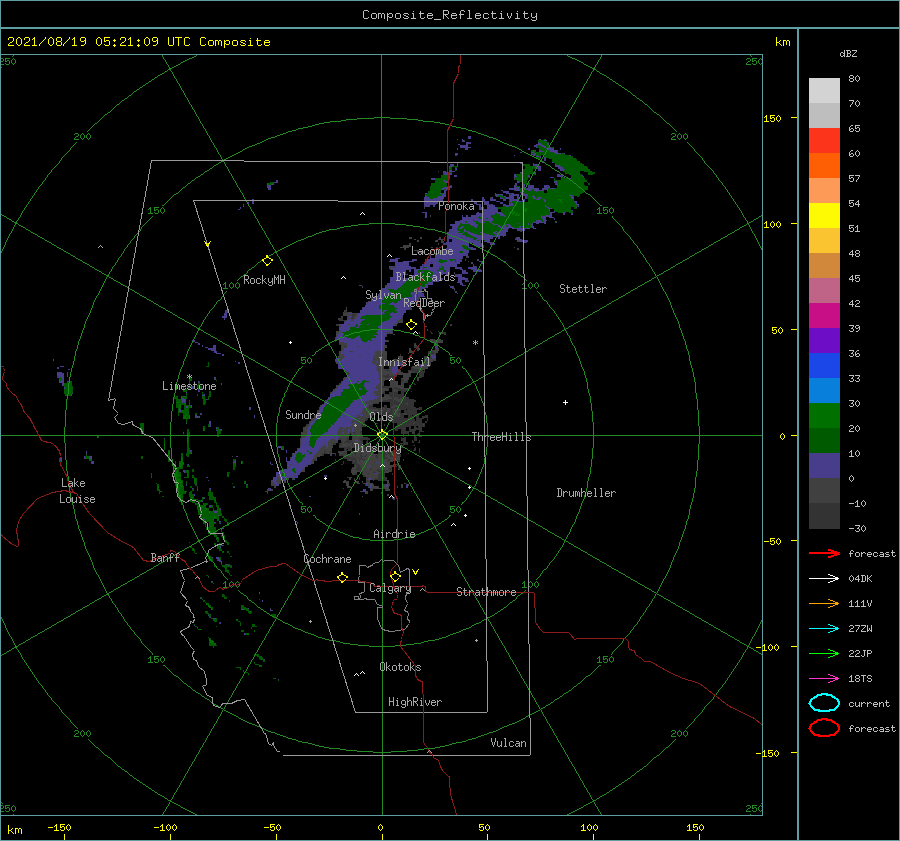Click the cyan current ellipse icon

click(x=824, y=703)
